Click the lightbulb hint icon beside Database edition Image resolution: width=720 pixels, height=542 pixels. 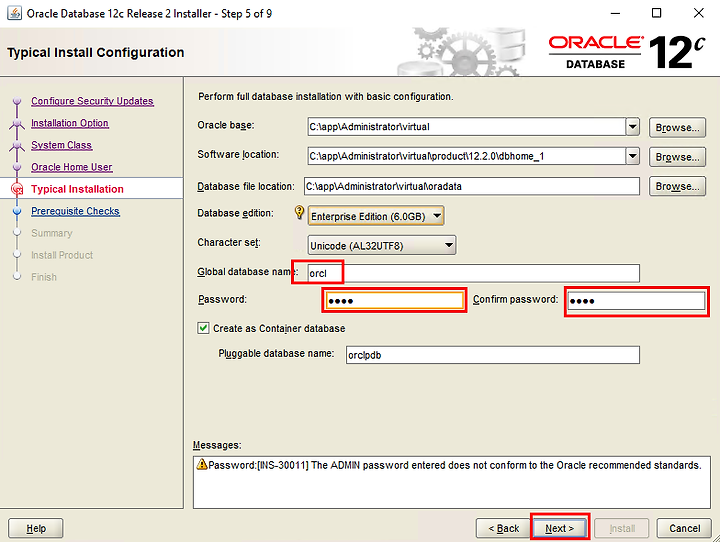299,213
